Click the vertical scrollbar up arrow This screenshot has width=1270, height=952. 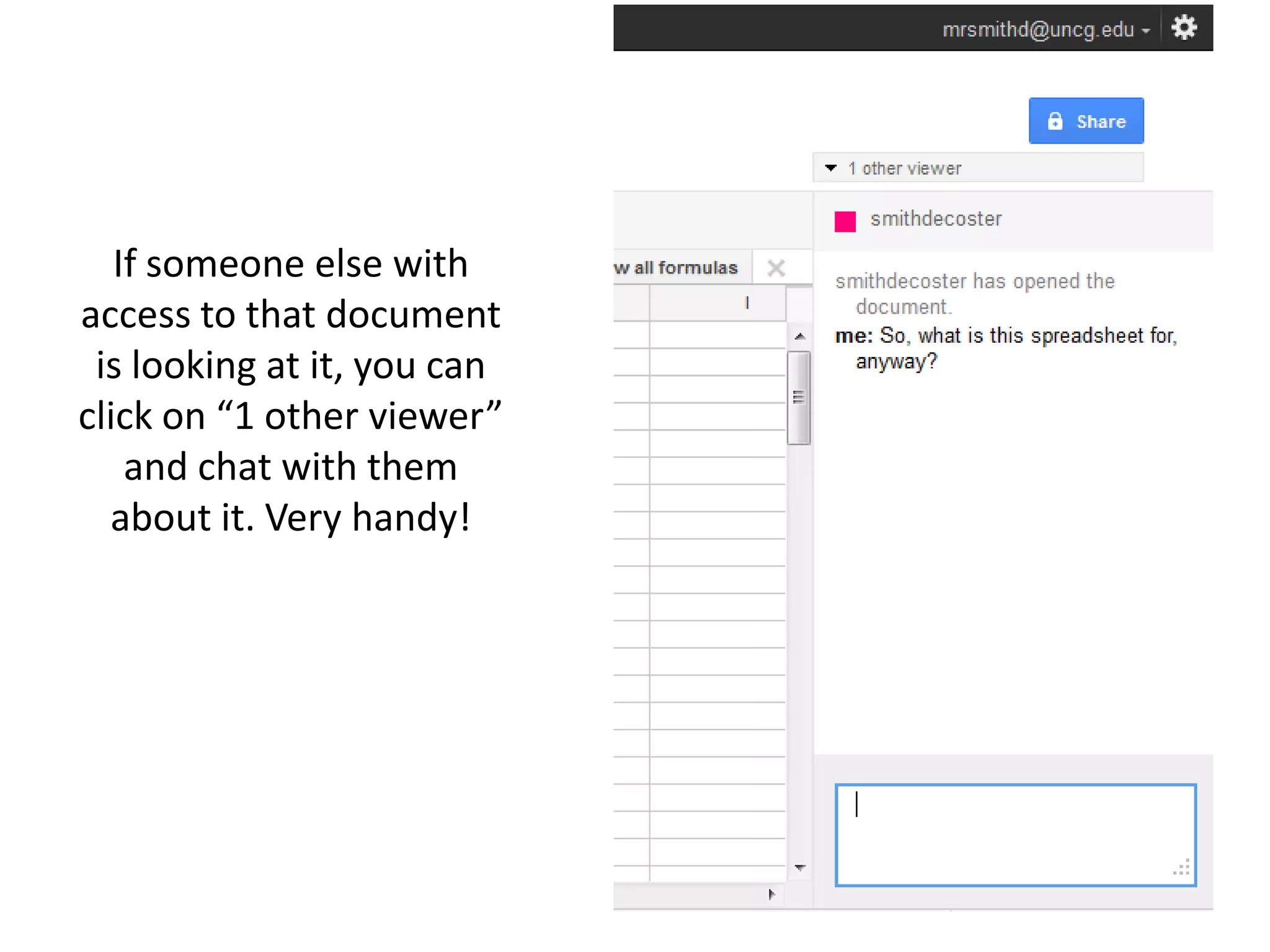[799, 337]
